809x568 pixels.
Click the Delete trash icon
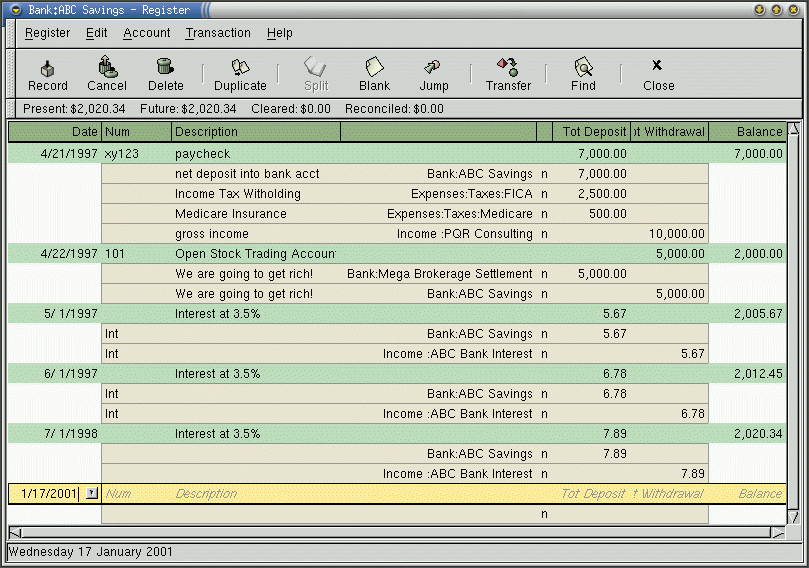pos(165,67)
